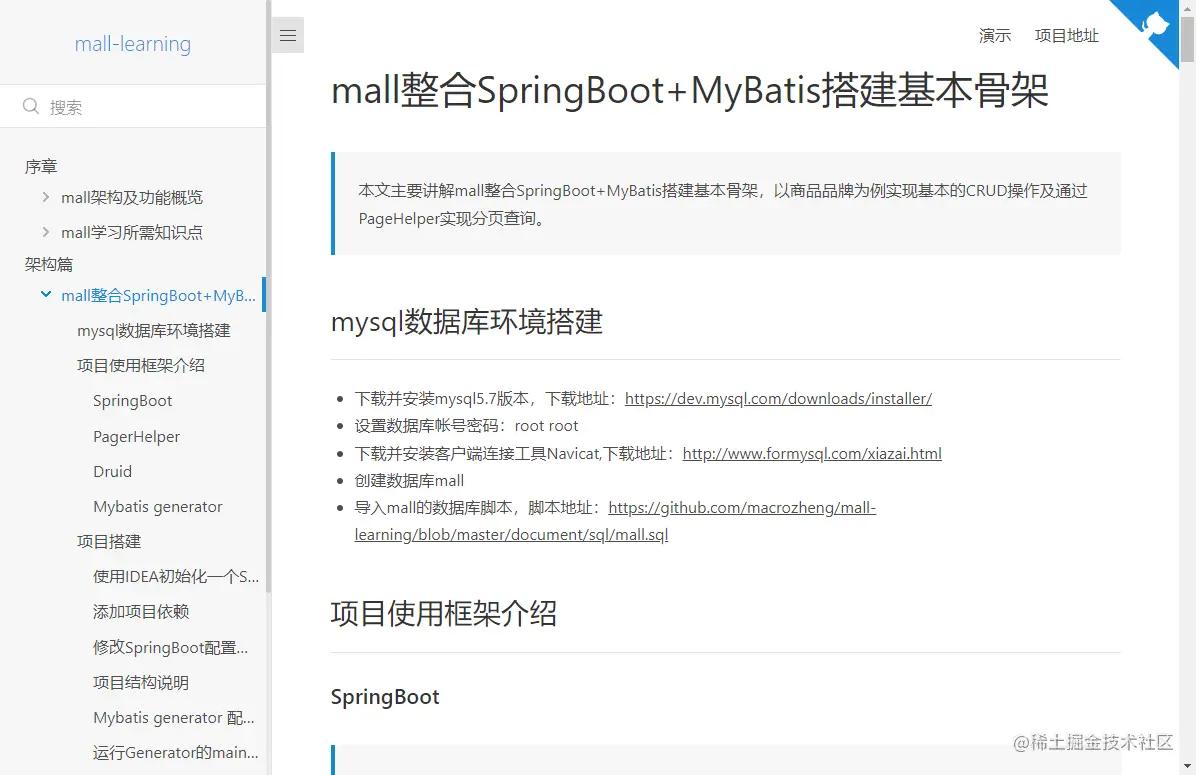Open the 项目地址 link
The height and width of the screenshot is (775, 1196).
(x=1066, y=35)
